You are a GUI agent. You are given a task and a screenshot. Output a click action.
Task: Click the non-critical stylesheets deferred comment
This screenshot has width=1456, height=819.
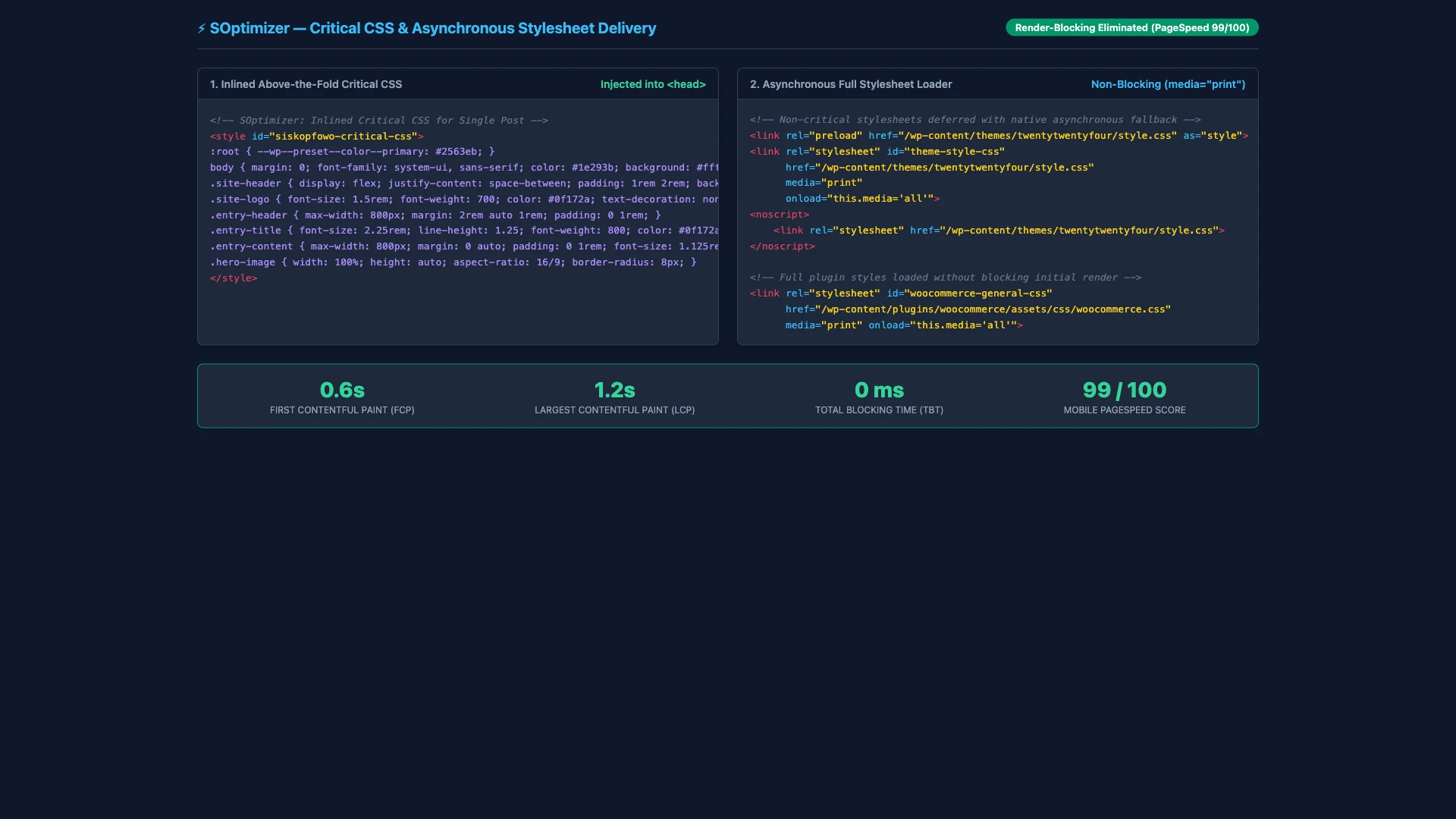tap(975, 120)
